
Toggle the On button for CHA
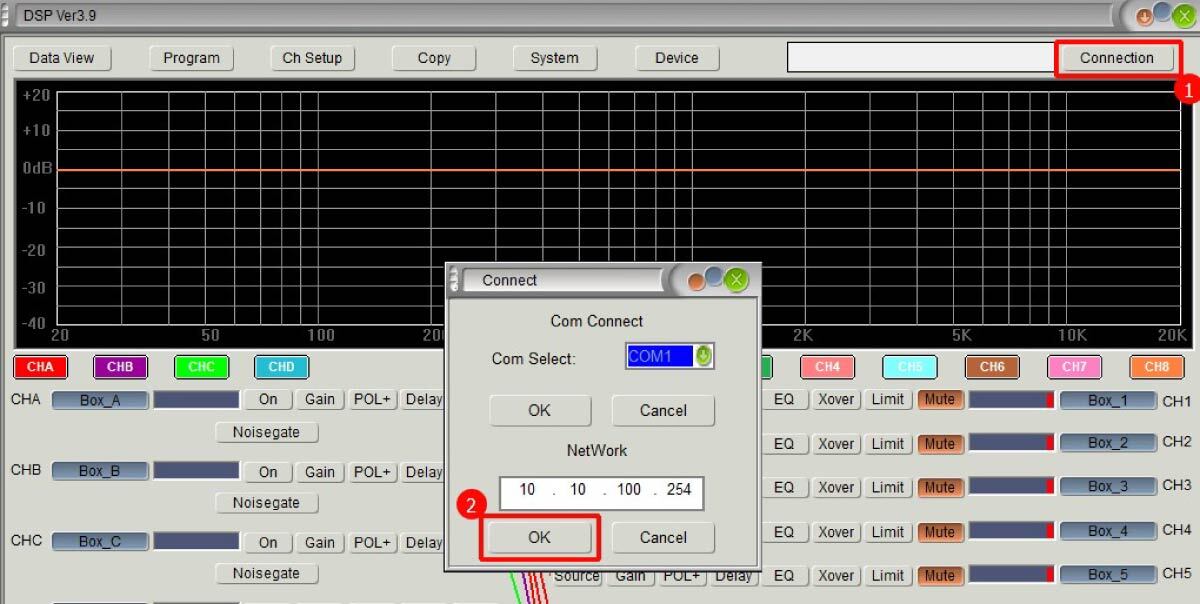(268, 400)
